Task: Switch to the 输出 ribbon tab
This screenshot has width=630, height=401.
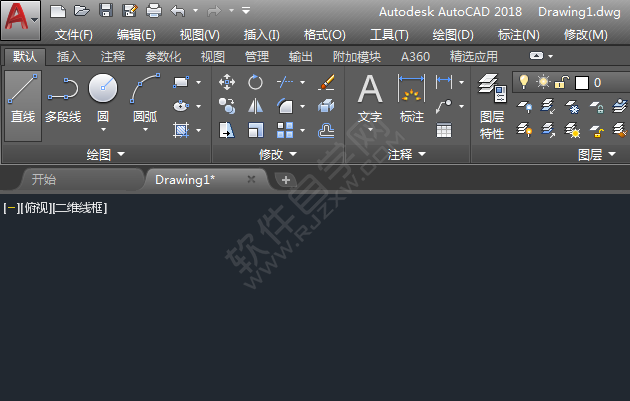Action: 301,57
